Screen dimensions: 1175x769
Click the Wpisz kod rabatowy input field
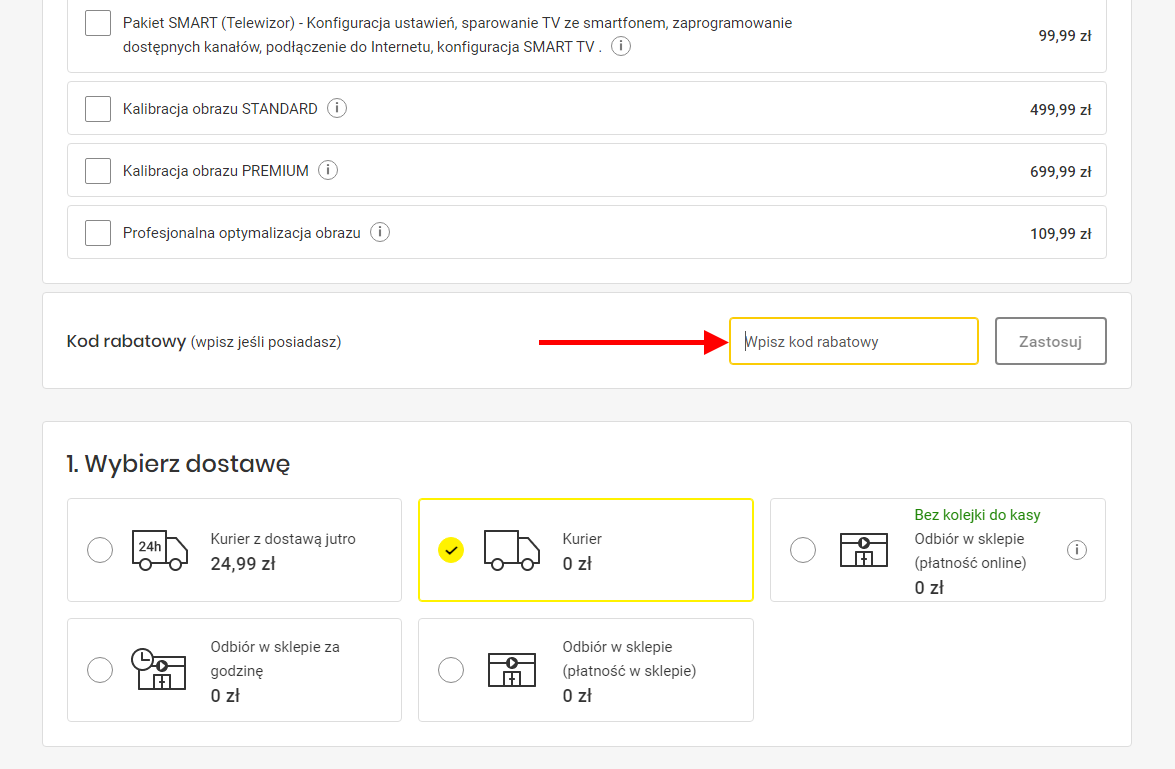click(854, 341)
